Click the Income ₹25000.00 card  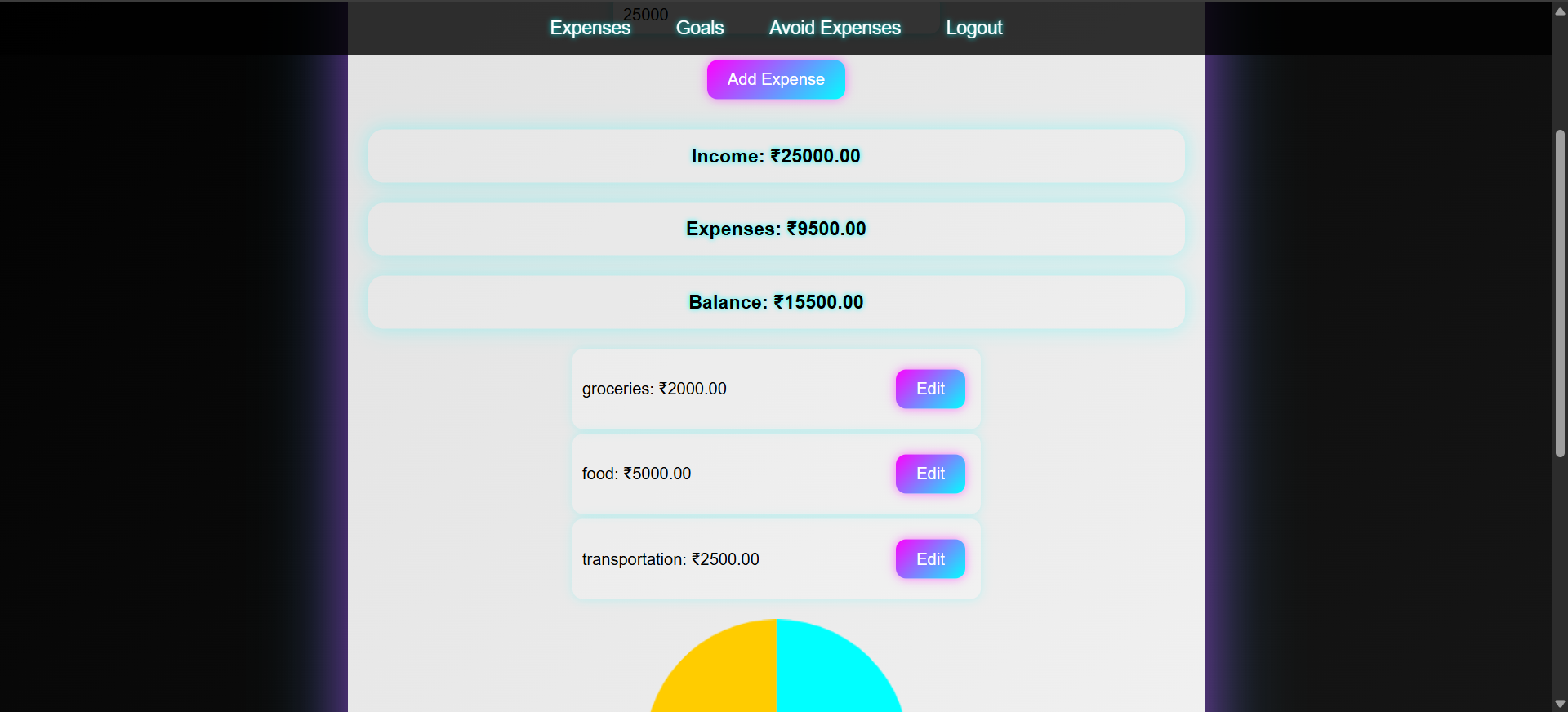pos(776,156)
